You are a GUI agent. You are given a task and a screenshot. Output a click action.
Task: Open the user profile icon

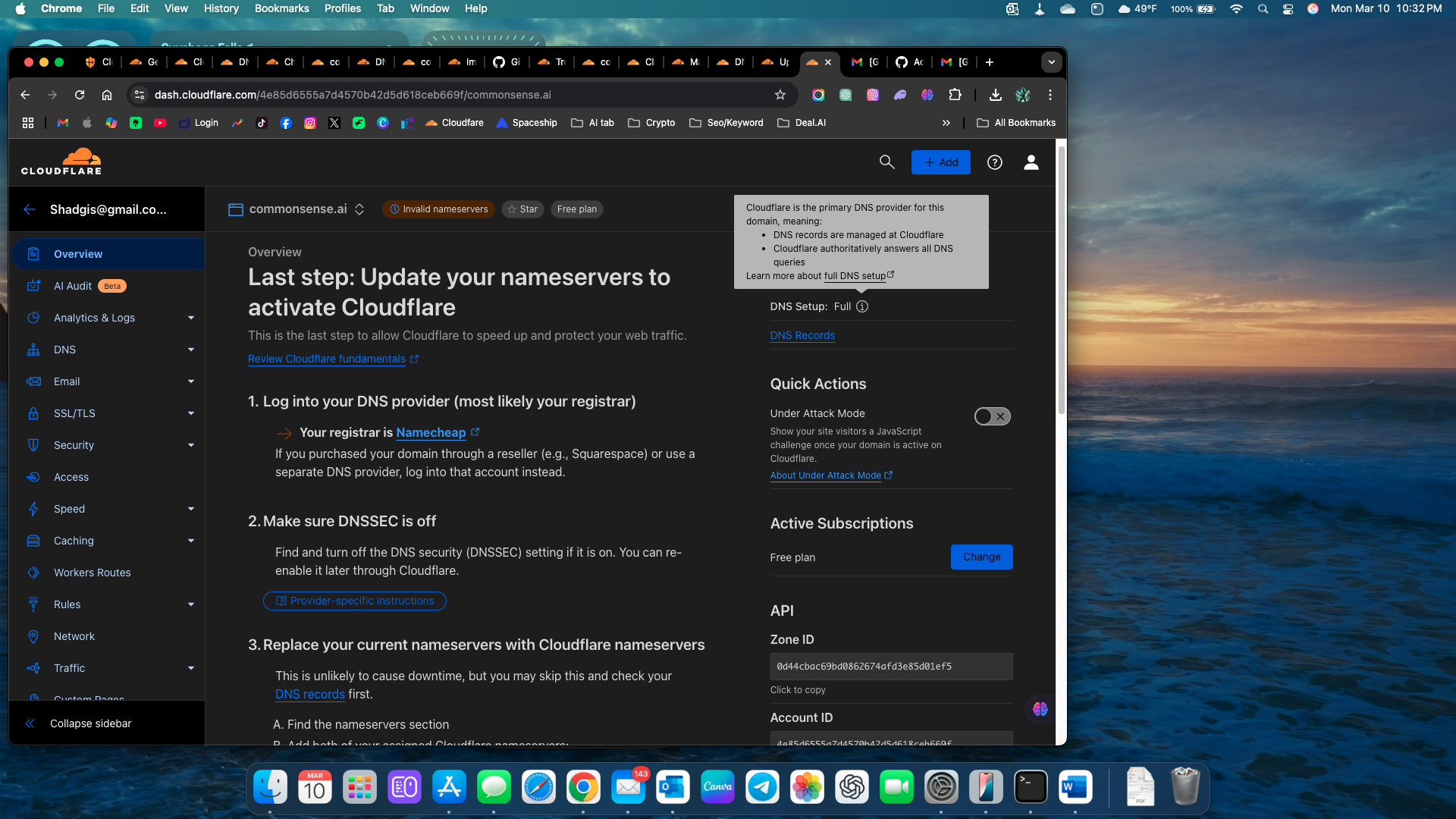point(1031,162)
